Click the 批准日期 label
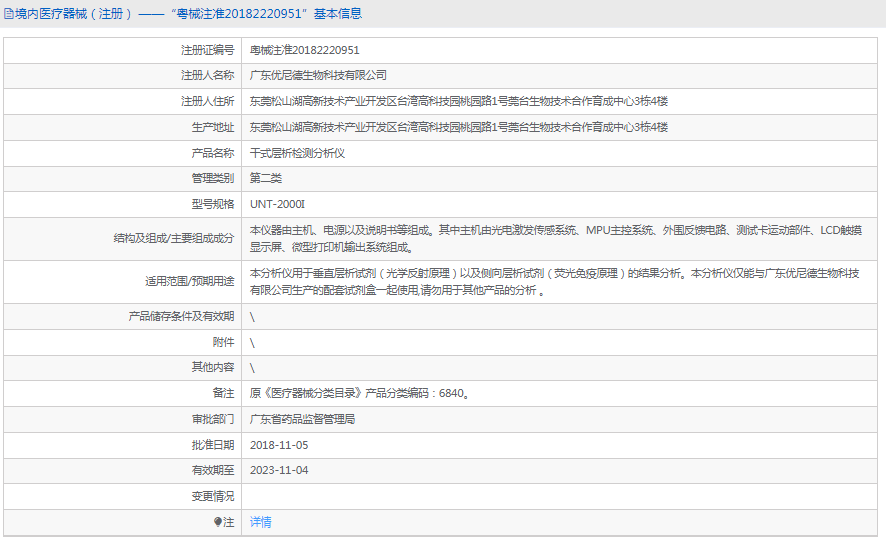The width and height of the screenshot is (886, 540). click(212, 445)
